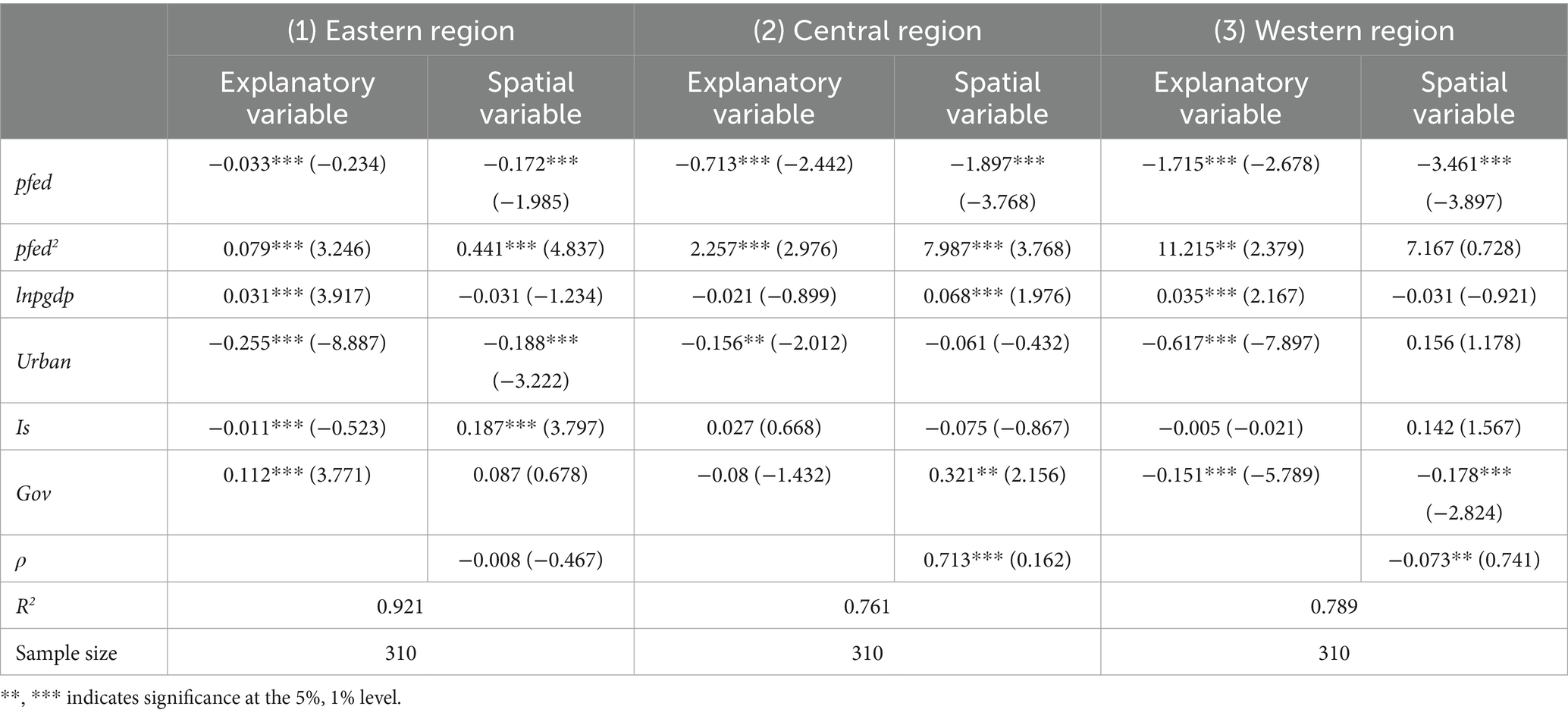
Task: Click the Eastern Spatial variable subheader
Action: click(531, 98)
